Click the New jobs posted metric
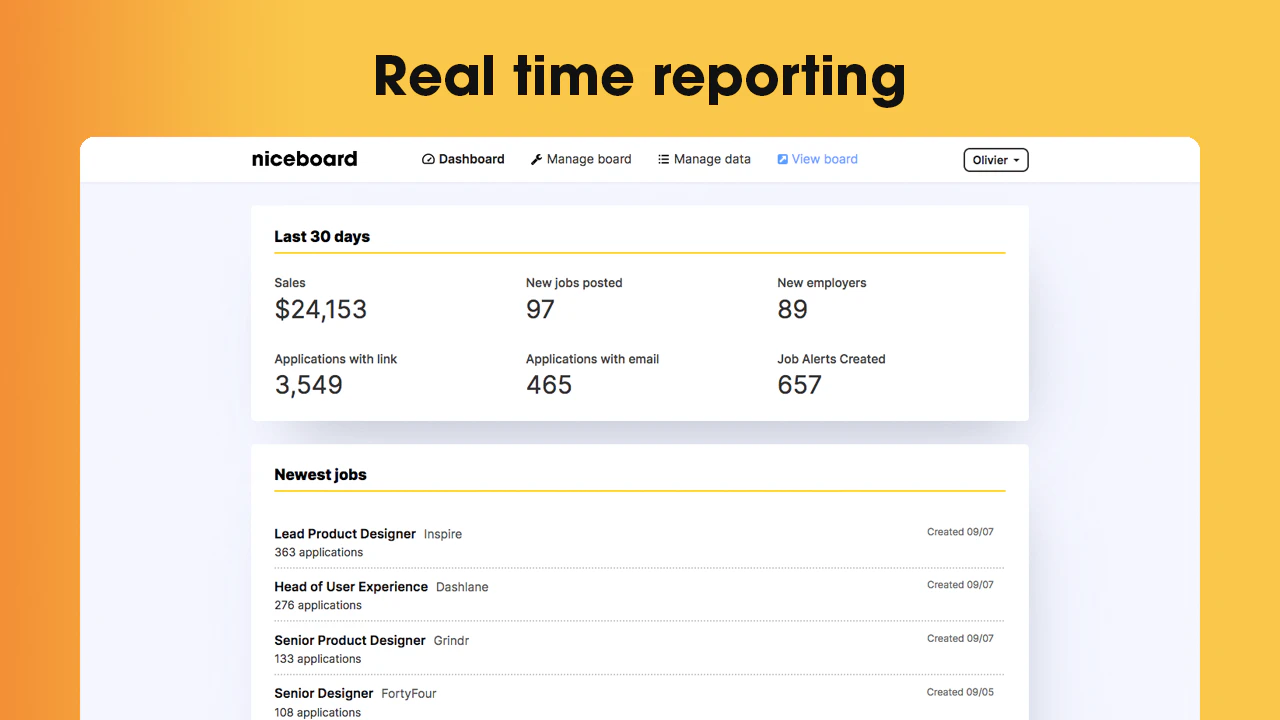The height and width of the screenshot is (720, 1280). pos(540,310)
